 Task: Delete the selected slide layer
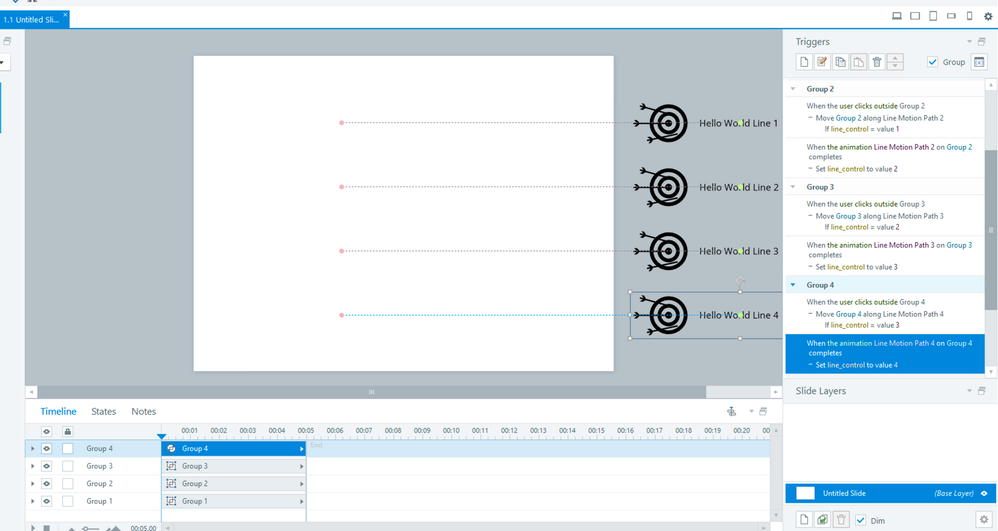pos(841,520)
